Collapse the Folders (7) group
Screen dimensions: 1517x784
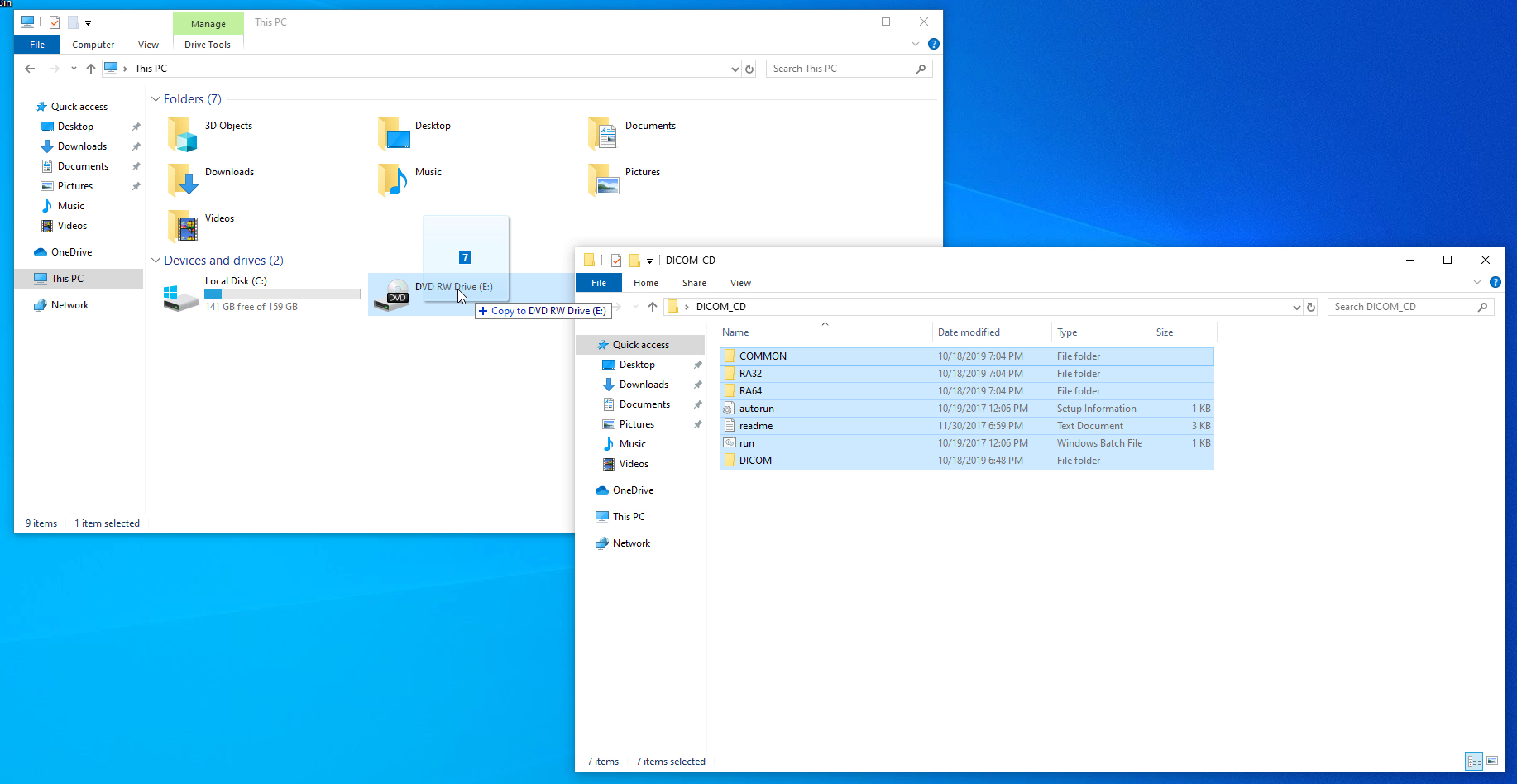(x=156, y=99)
